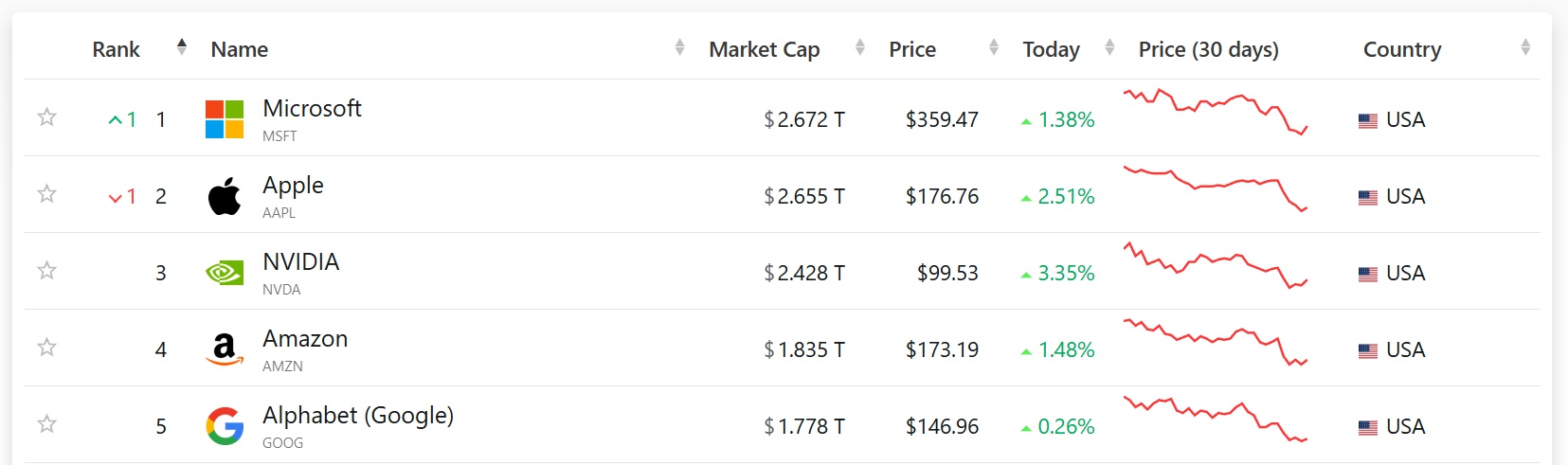The image size is (1568, 465).
Task: View Amazon 30-day price sparkline
Action: 1216,343
